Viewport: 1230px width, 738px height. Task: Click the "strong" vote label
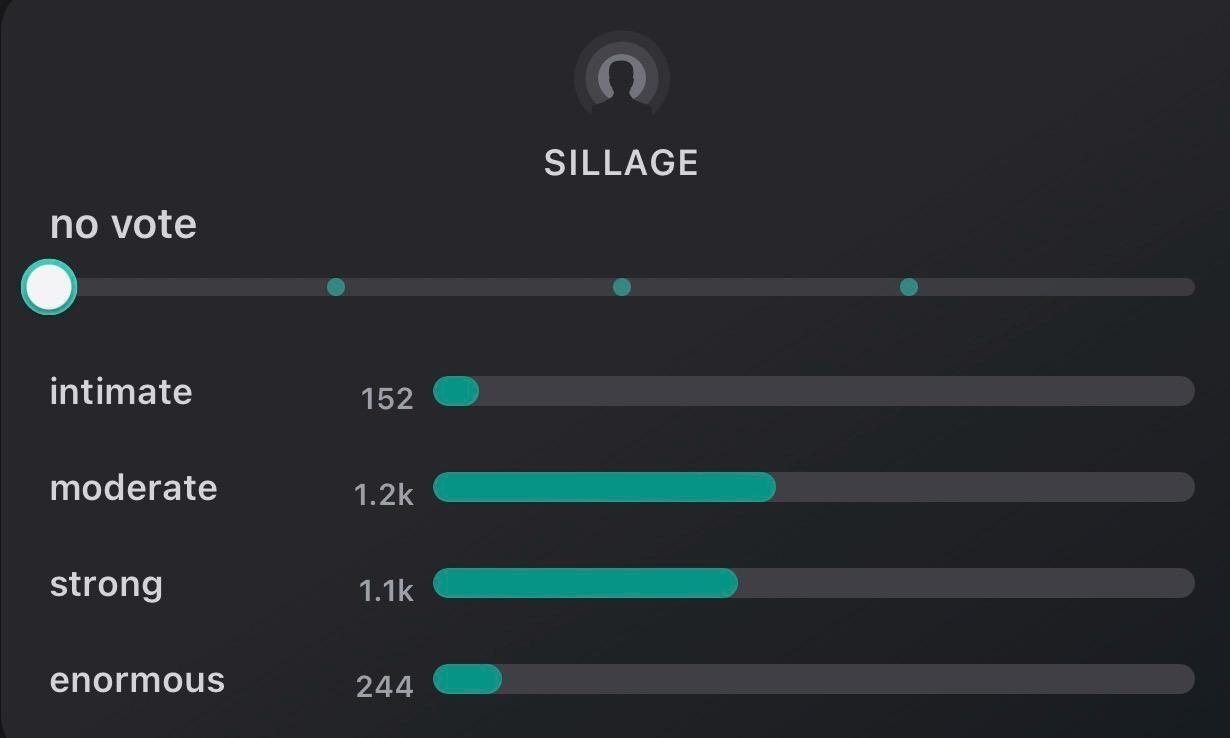click(x=106, y=584)
